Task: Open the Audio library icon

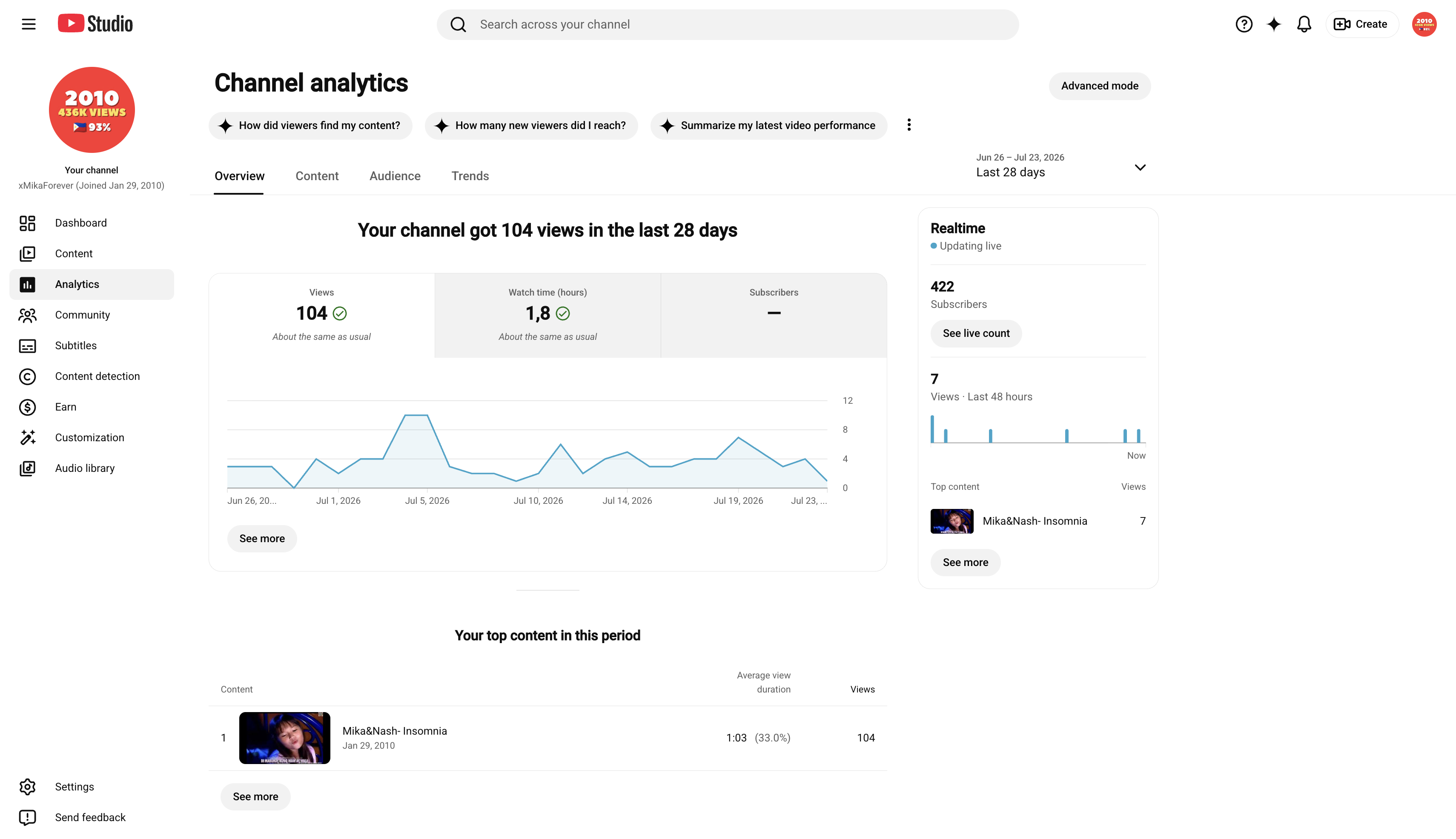Action: click(27, 468)
